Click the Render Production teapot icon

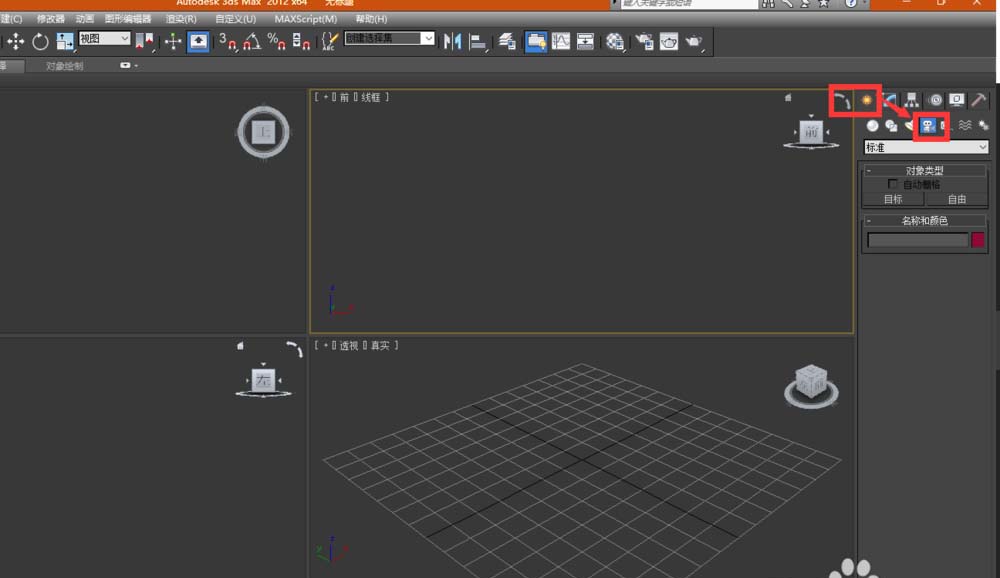[x=694, y=42]
